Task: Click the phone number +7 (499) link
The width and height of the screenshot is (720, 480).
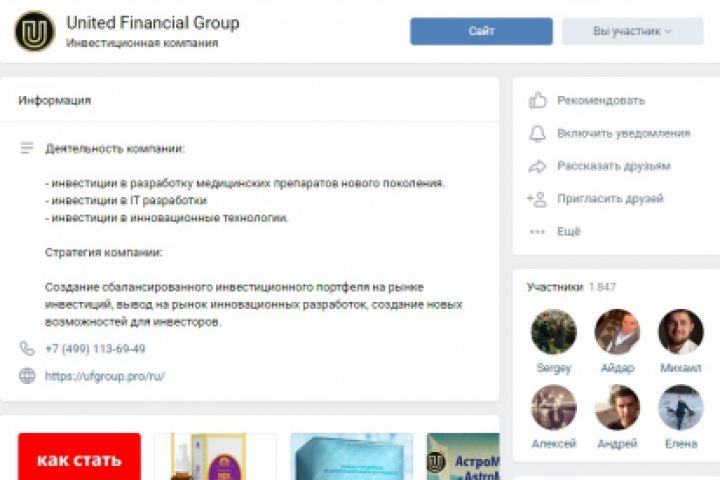Action: [95, 349]
